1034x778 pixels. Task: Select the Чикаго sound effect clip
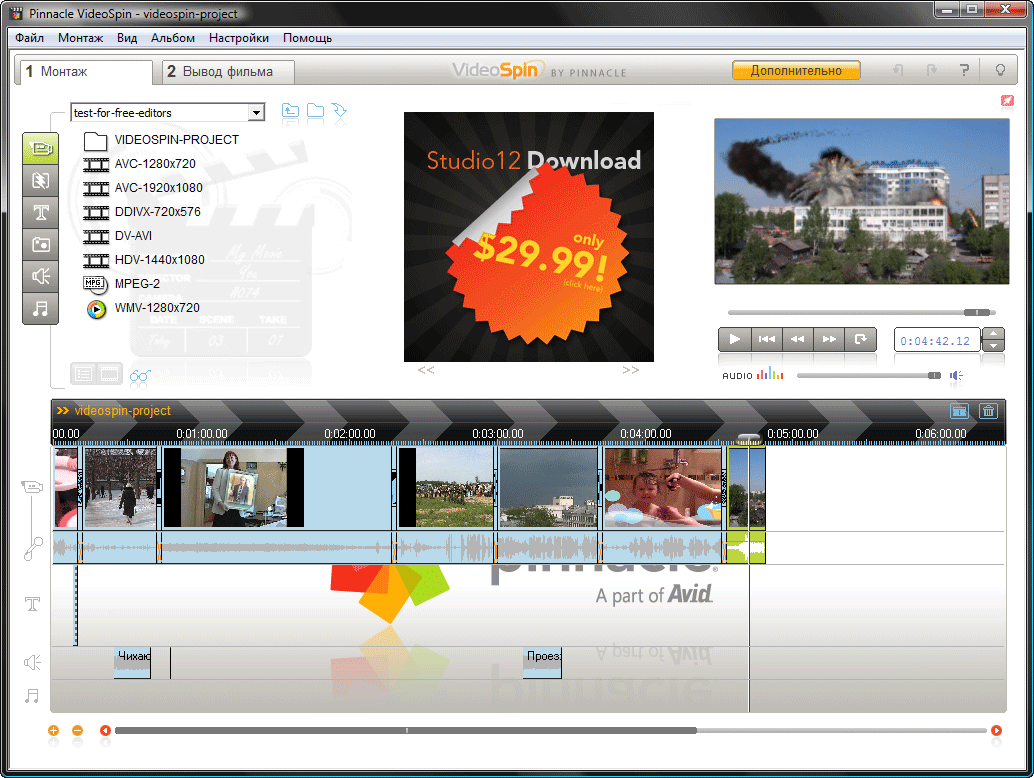[x=133, y=663]
